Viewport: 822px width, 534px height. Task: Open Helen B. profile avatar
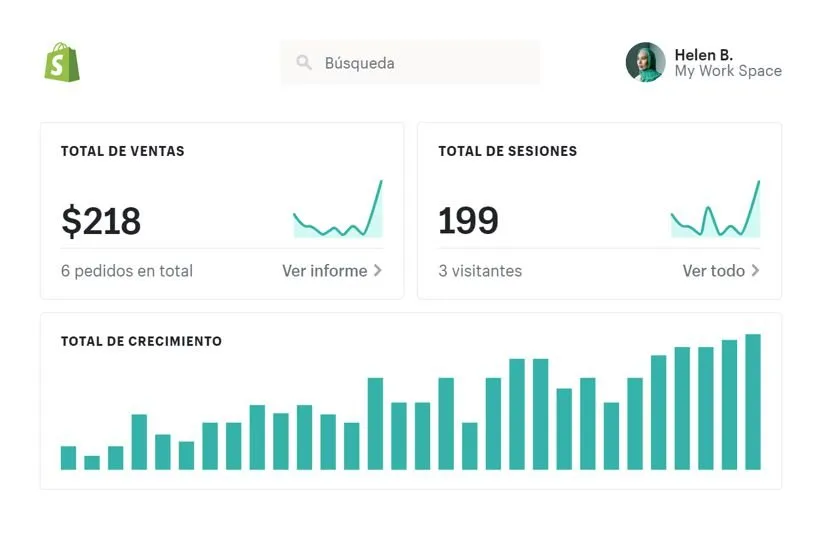645,62
